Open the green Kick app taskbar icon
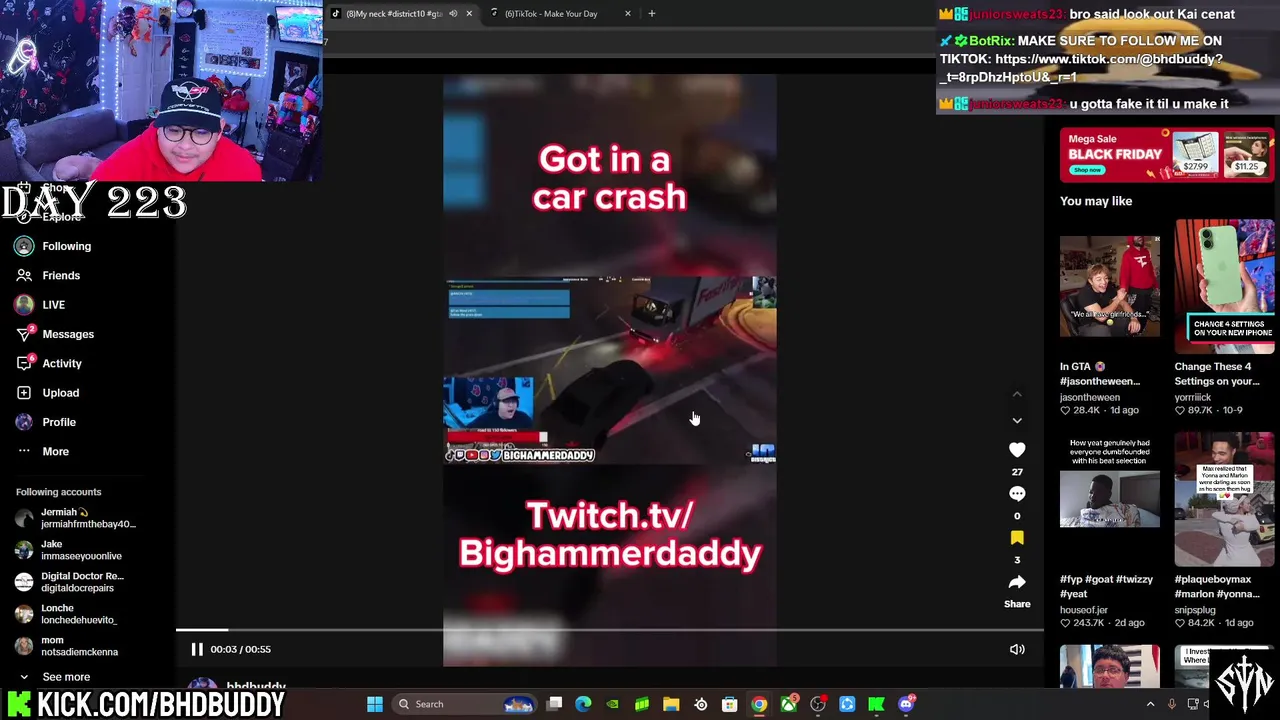The image size is (1280, 720). point(876,704)
